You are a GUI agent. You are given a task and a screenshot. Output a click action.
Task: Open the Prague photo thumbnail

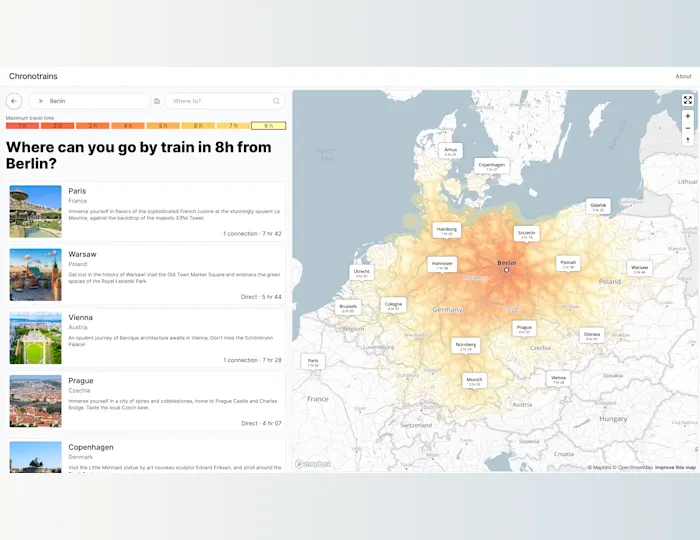(36, 401)
